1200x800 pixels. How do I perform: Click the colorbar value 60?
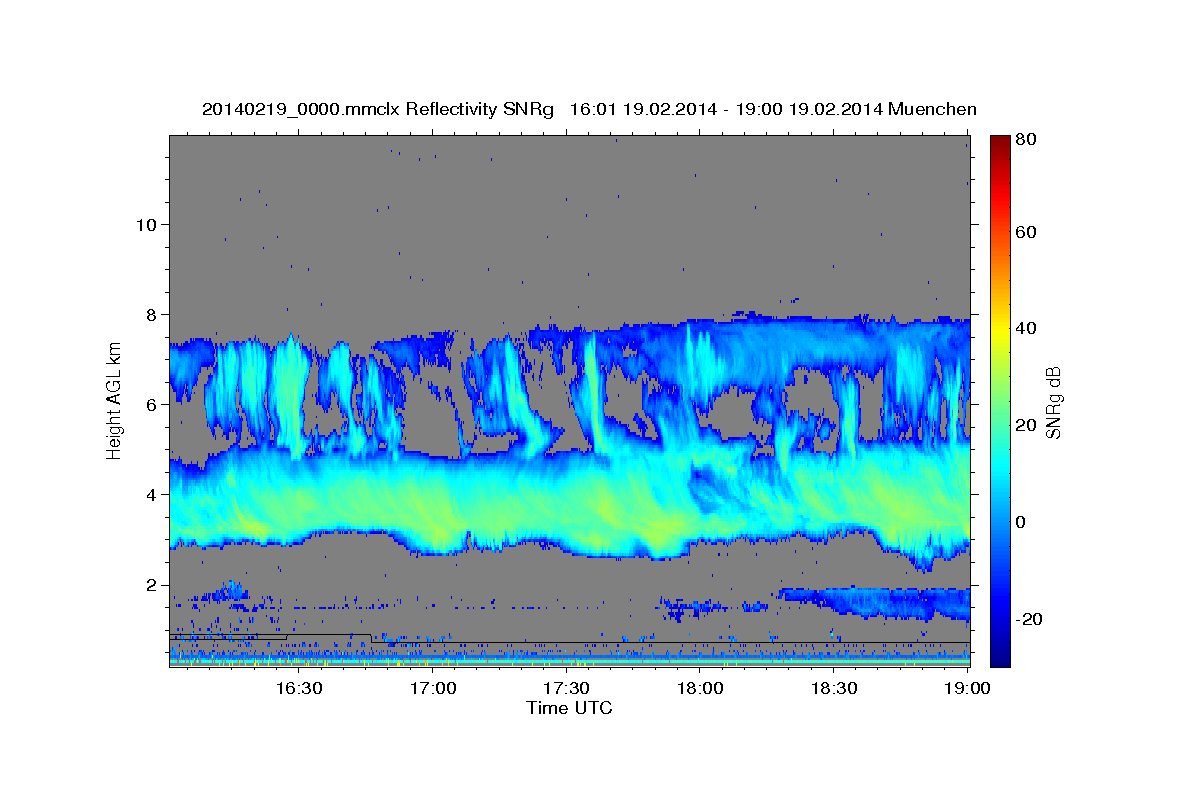(1027, 232)
